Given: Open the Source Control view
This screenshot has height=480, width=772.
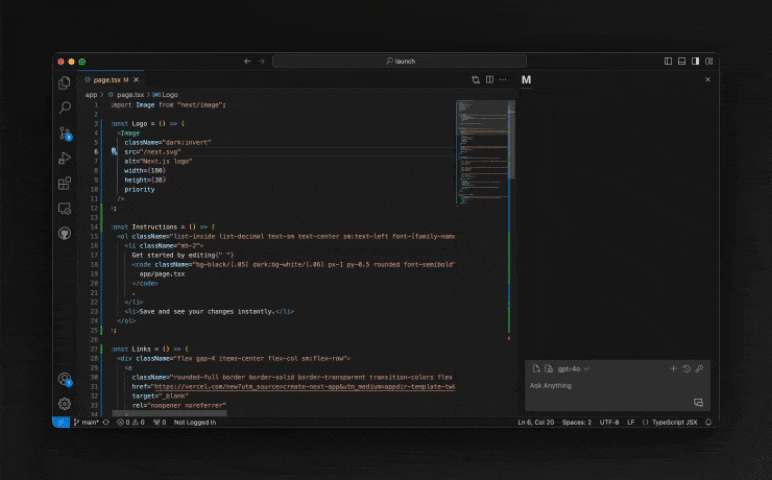Looking at the screenshot, I should click(x=65, y=133).
